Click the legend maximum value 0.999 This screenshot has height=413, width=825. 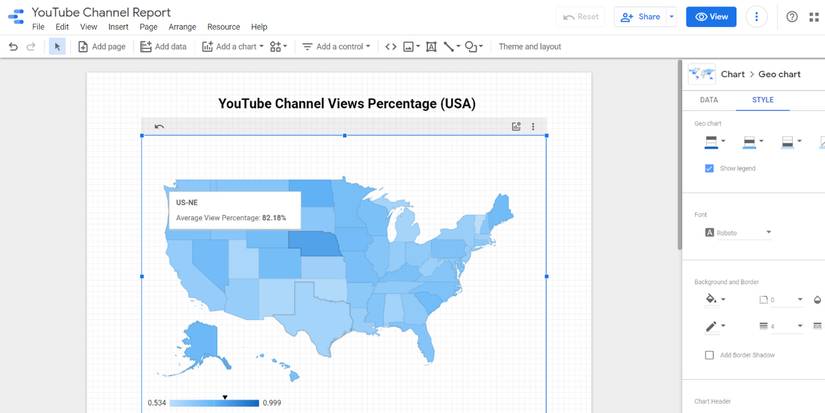(x=271, y=404)
